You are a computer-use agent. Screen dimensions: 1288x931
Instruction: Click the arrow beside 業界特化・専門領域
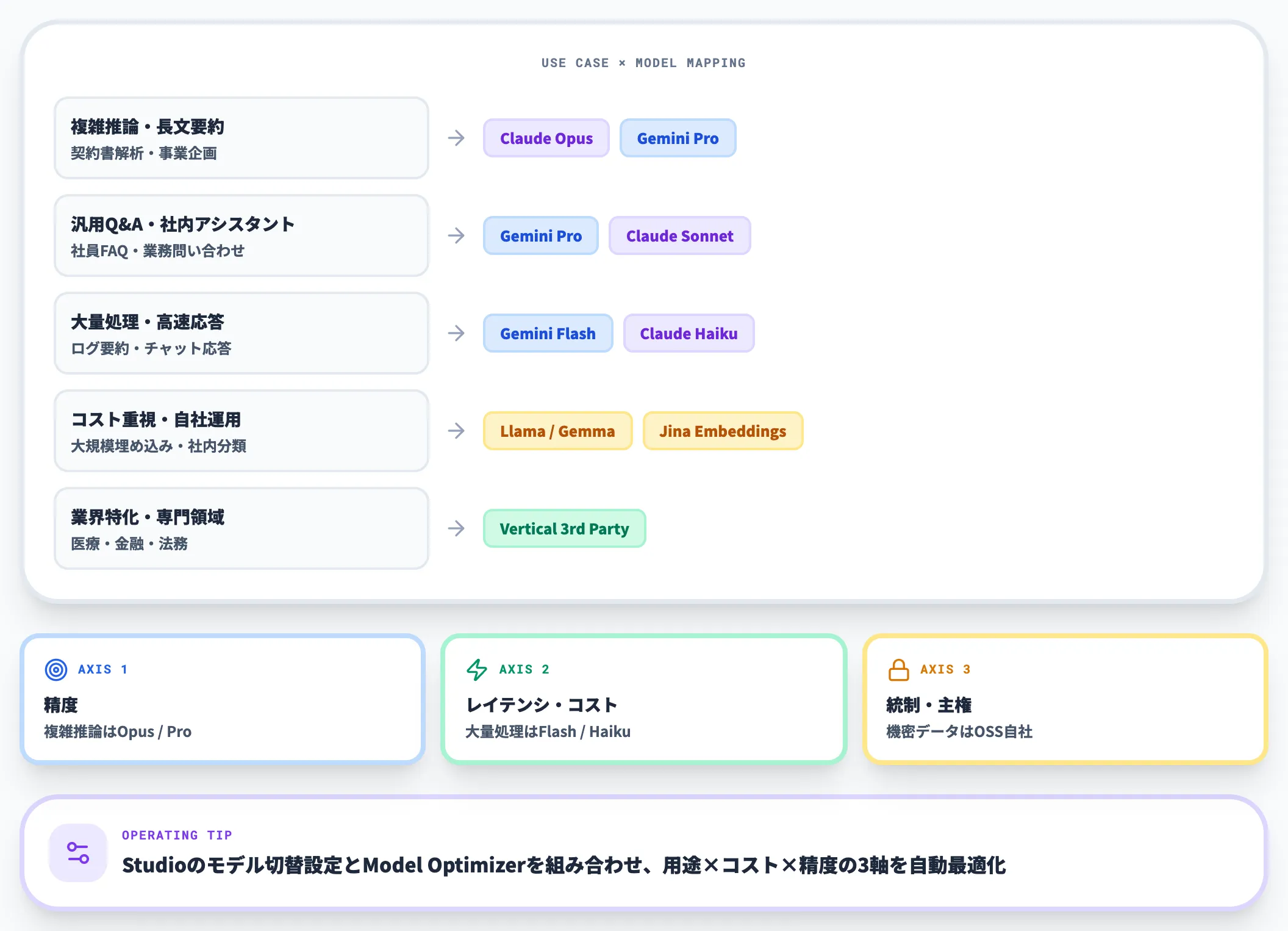point(456,528)
